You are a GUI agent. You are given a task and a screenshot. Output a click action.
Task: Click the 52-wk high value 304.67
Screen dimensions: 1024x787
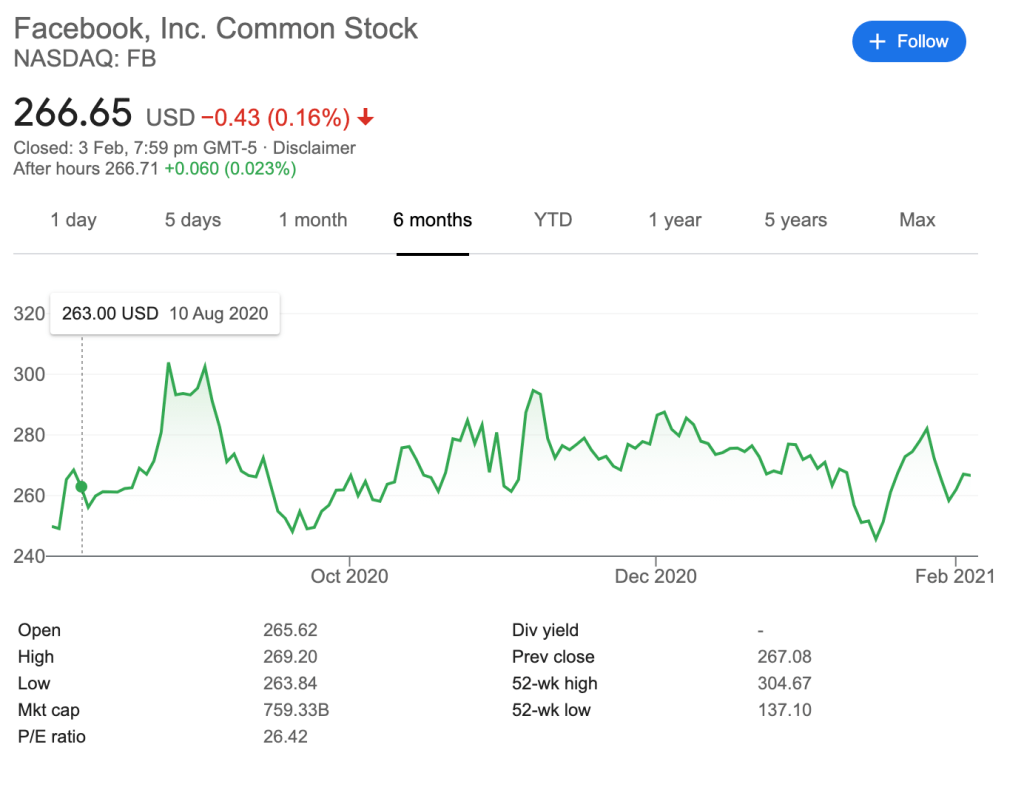pos(784,684)
